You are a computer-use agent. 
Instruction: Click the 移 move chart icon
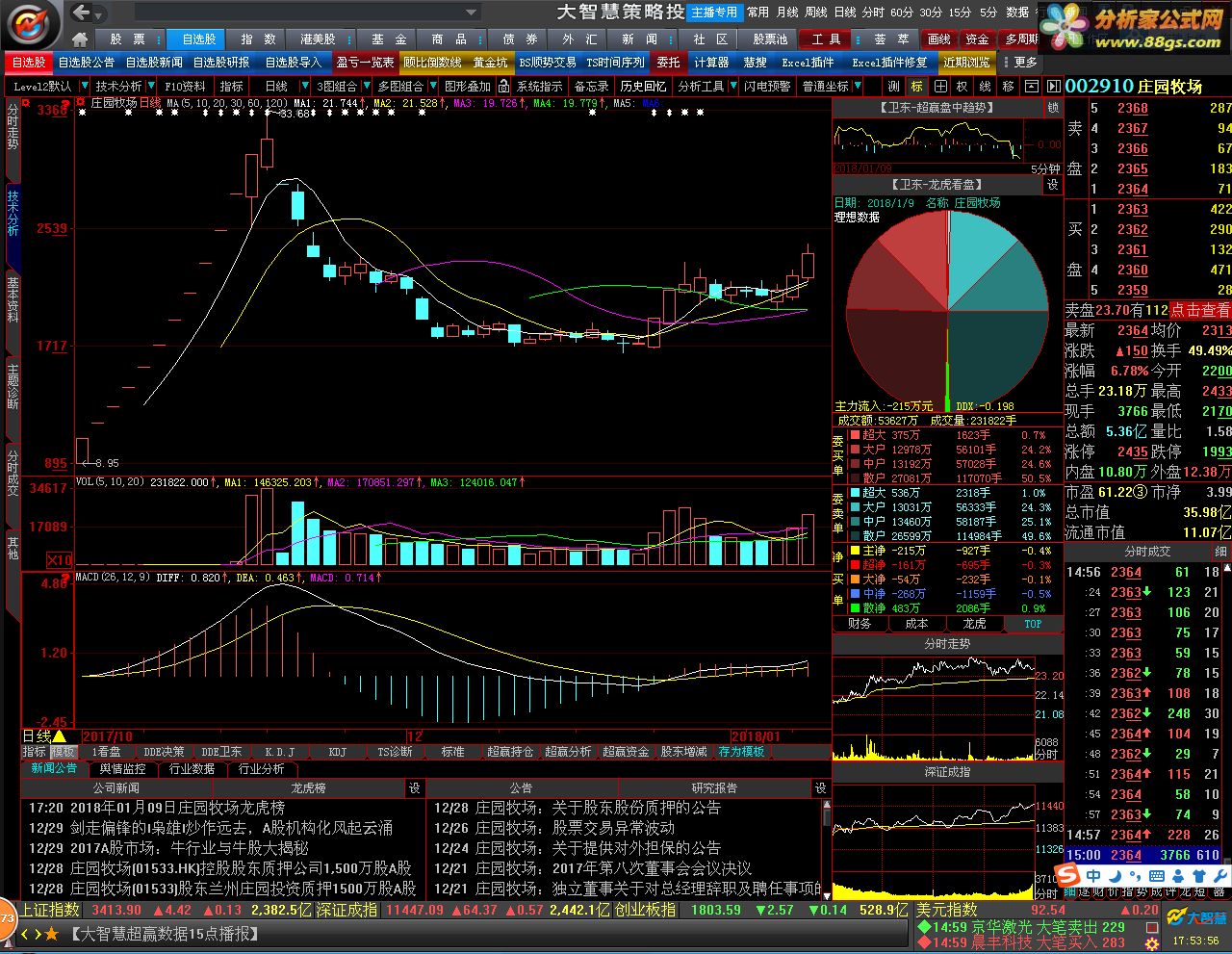tap(1008, 86)
